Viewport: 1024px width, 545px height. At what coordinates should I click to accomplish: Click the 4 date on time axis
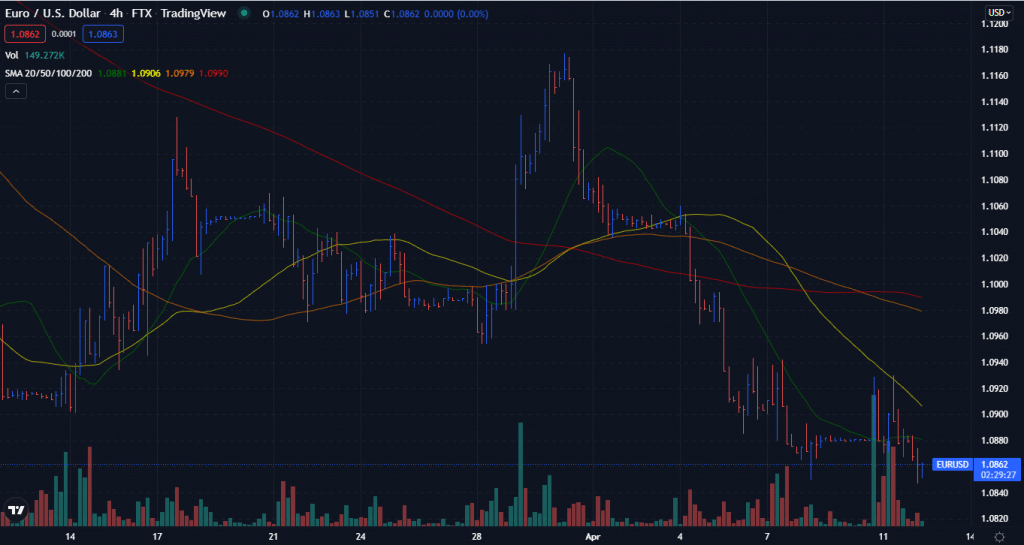[680, 537]
